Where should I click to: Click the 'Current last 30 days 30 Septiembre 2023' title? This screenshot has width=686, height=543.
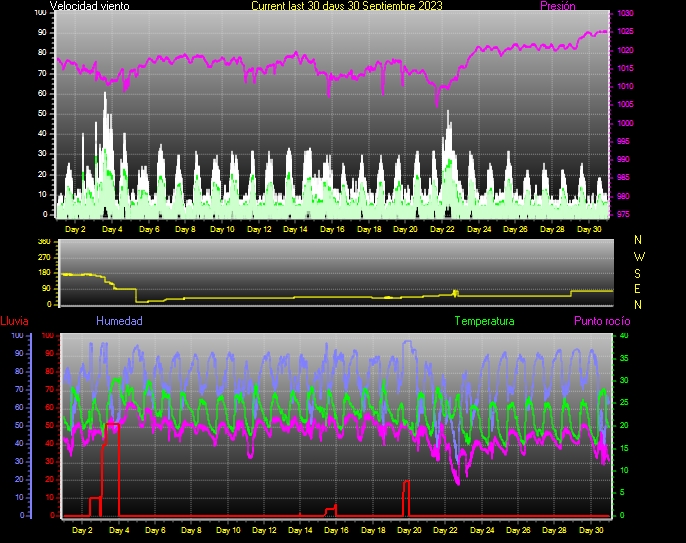coord(347,6)
